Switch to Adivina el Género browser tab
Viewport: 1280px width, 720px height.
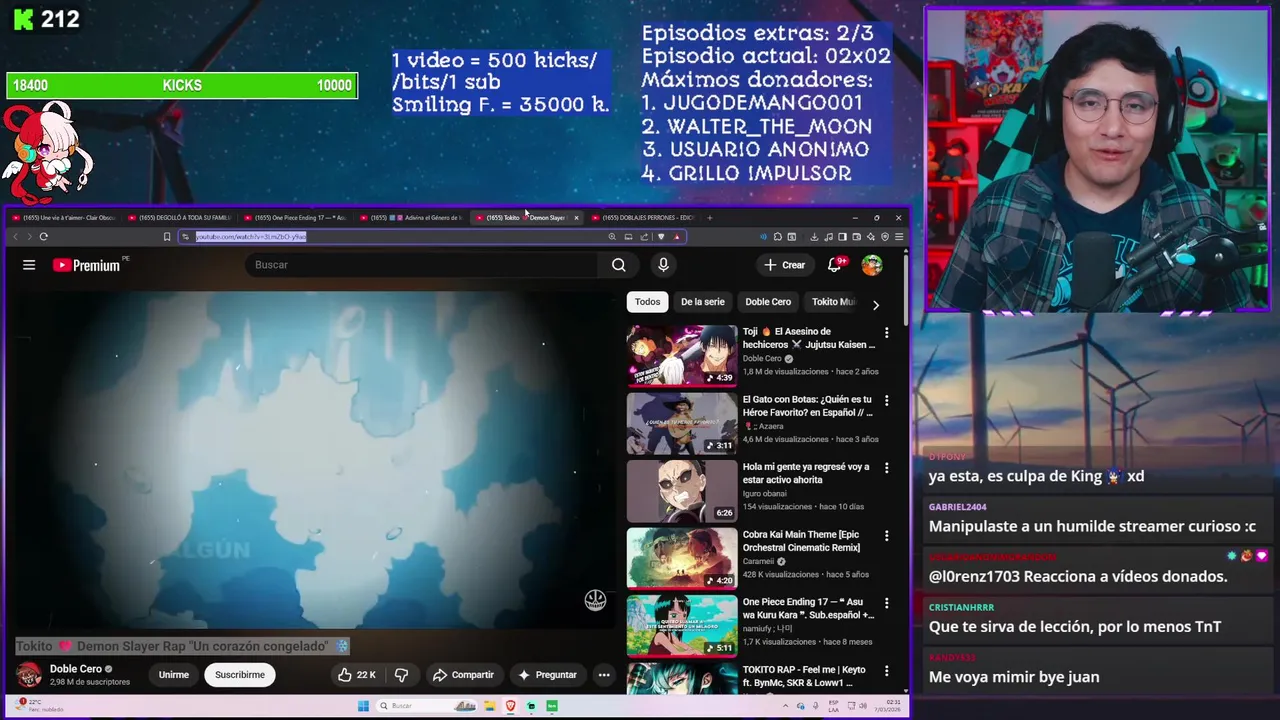(412, 218)
